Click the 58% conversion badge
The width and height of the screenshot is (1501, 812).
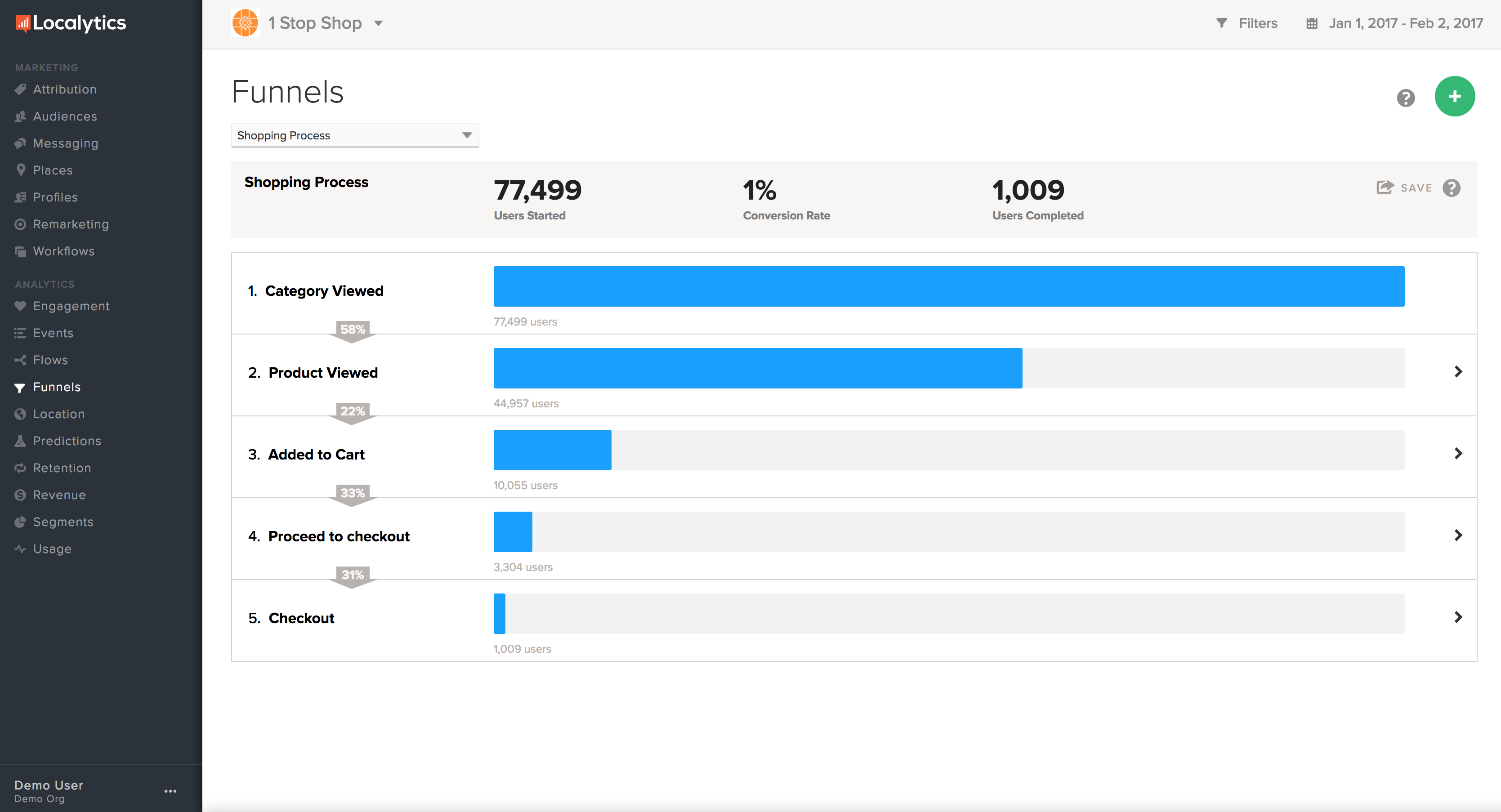pyautogui.click(x=353, y=330)
